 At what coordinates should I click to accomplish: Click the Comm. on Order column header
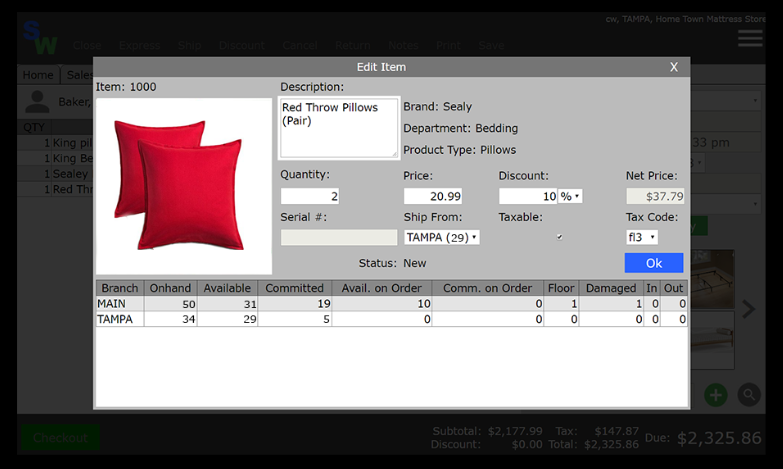487,288
